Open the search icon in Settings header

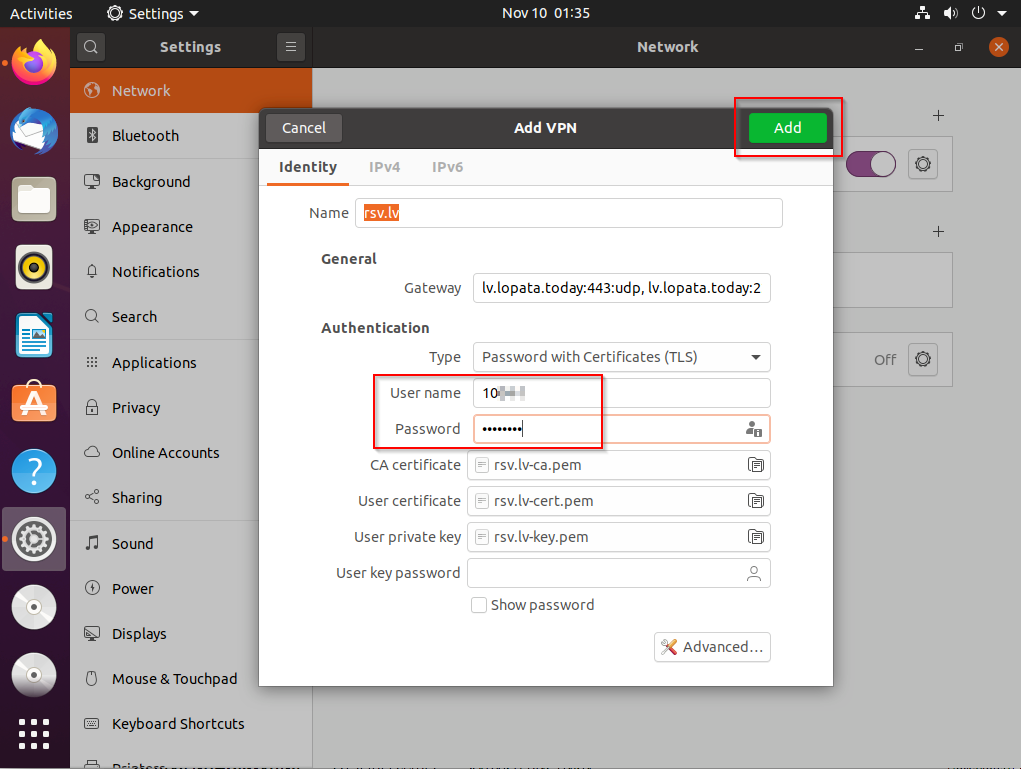(90, 47)
